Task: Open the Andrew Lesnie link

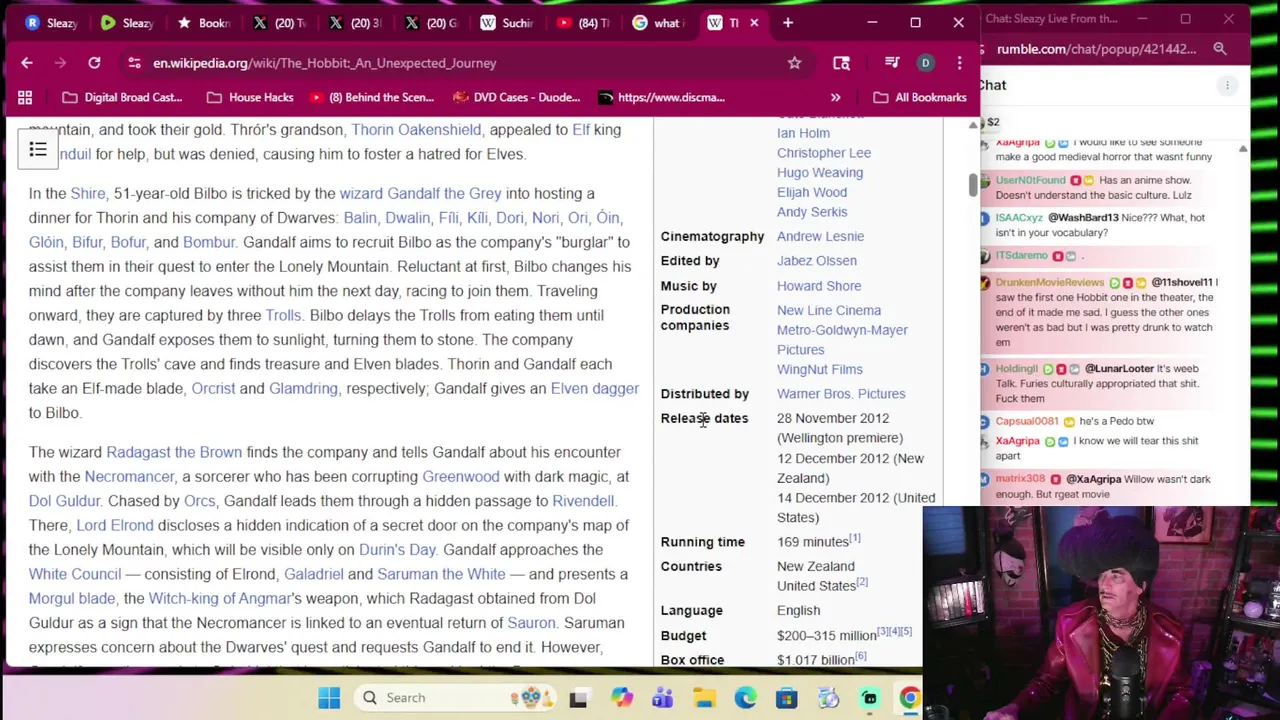Action: 820,236
